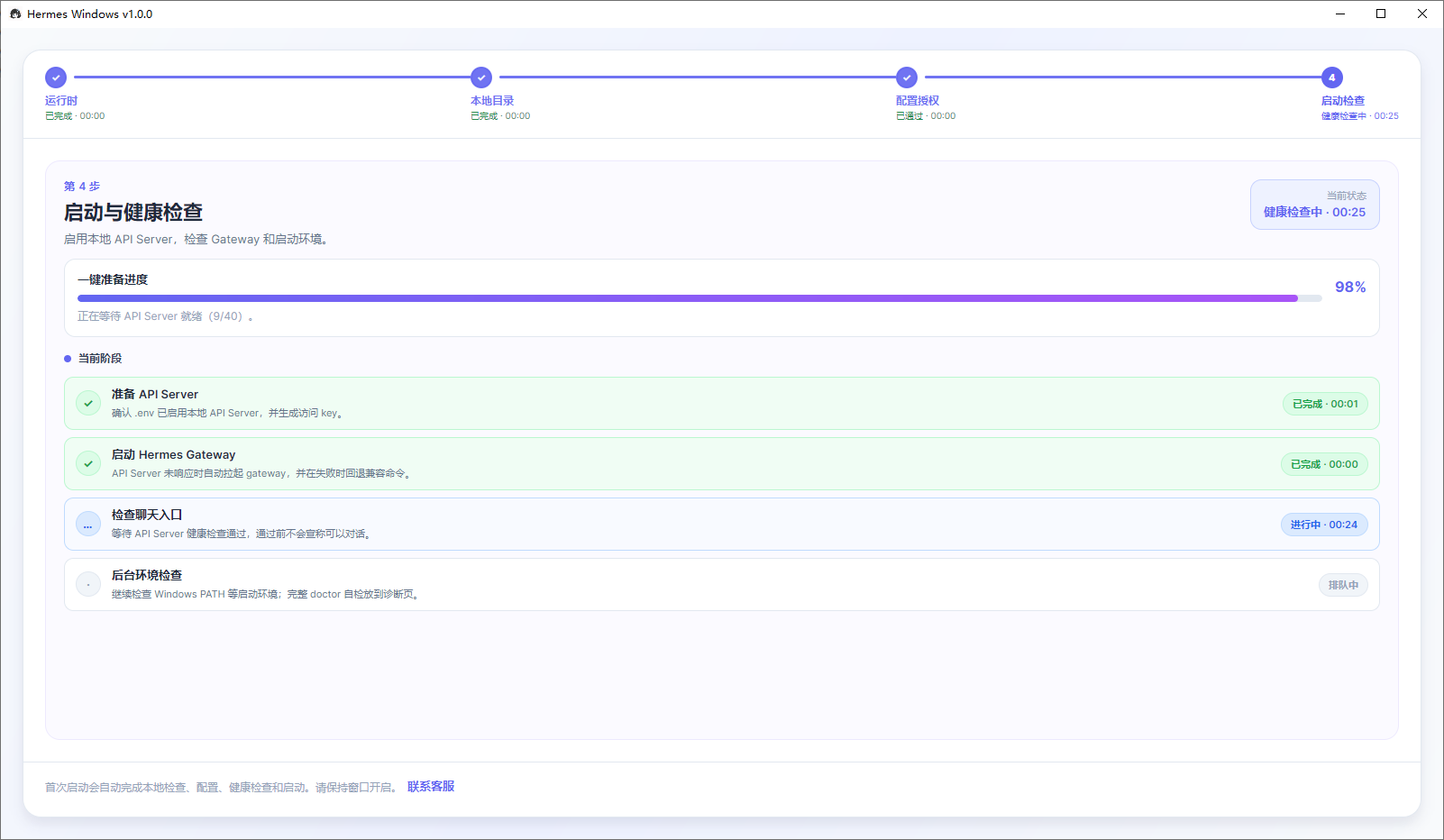Image resolution: width=1444 pixels, height=840 pixels.
Task: Click the green check icon beside 启动 Hermes Gateway
Action: 88,463
